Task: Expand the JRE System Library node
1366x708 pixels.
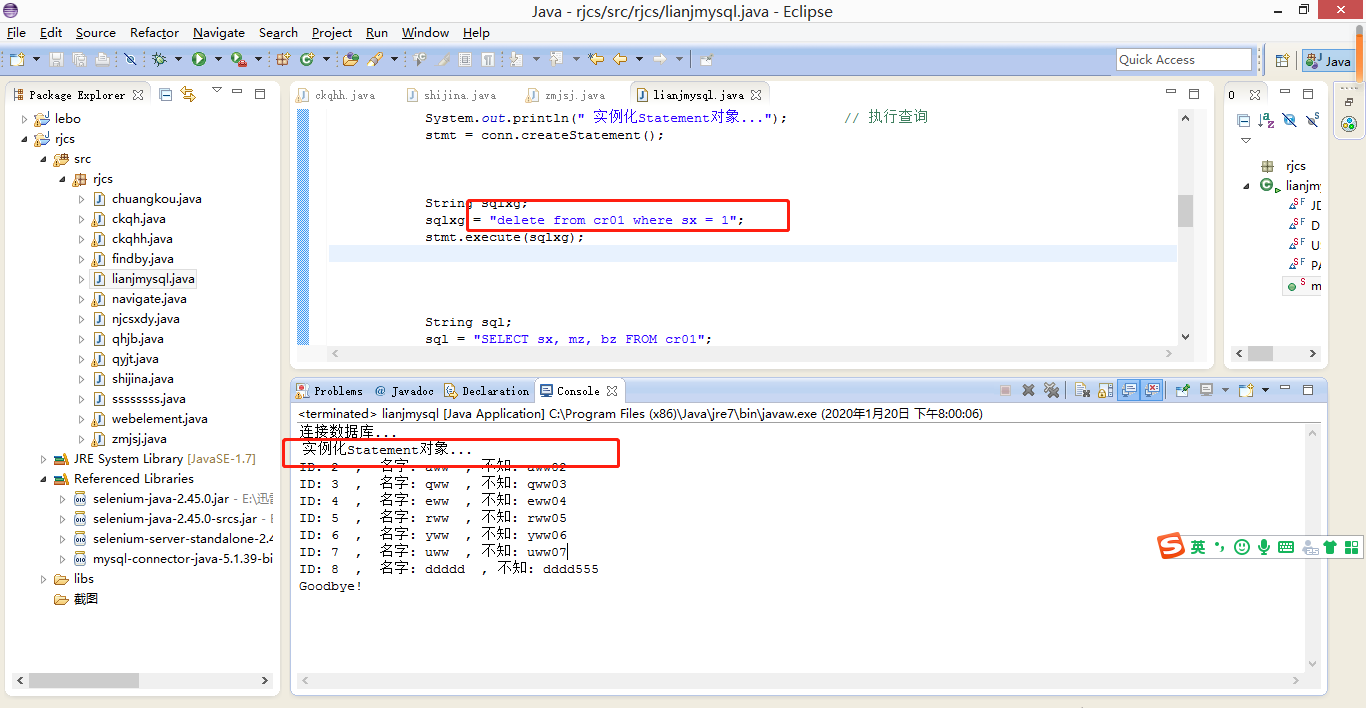Action: coord(44,458)
